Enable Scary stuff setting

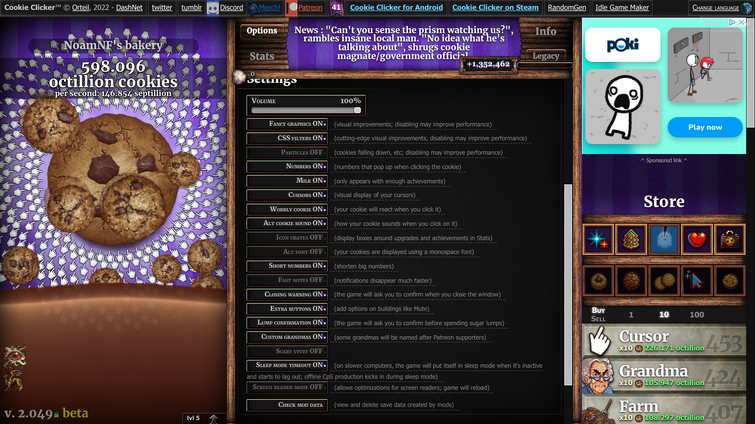(x=287, y=351)
